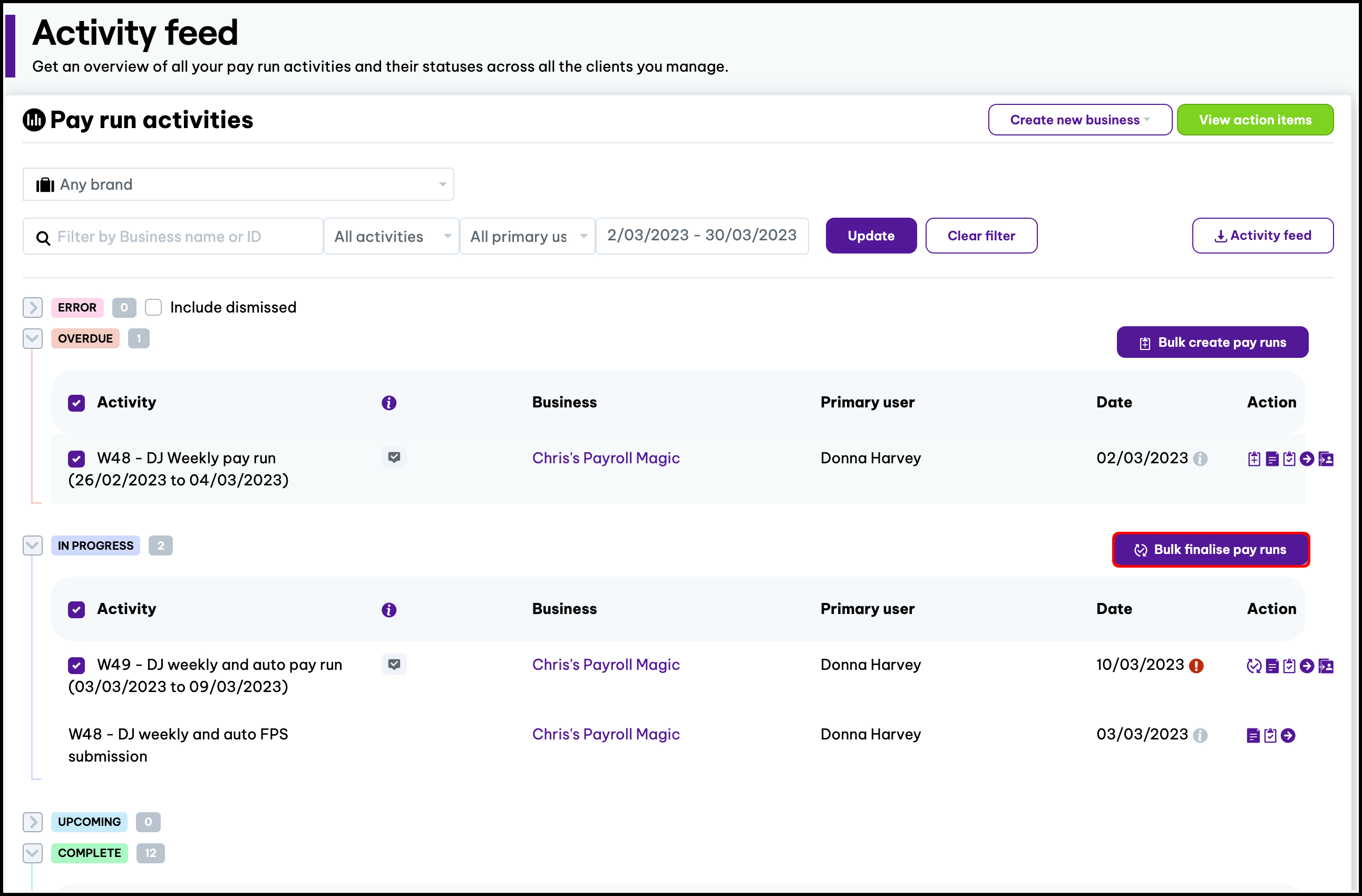Click go-to arrow icon in FPS submission row
1362x896 pixels.
click(x=1288, y=736)
